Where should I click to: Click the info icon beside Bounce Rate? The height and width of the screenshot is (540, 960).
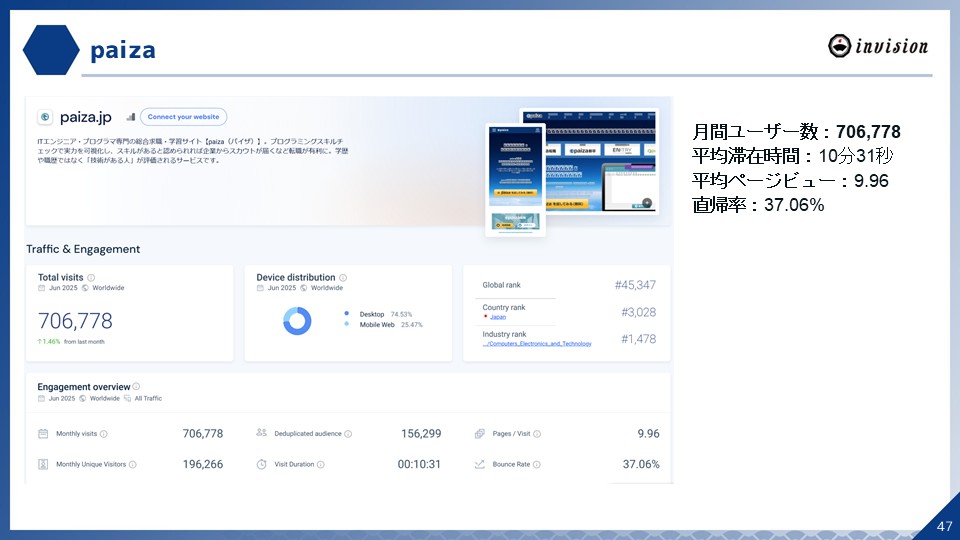point(536,464)
